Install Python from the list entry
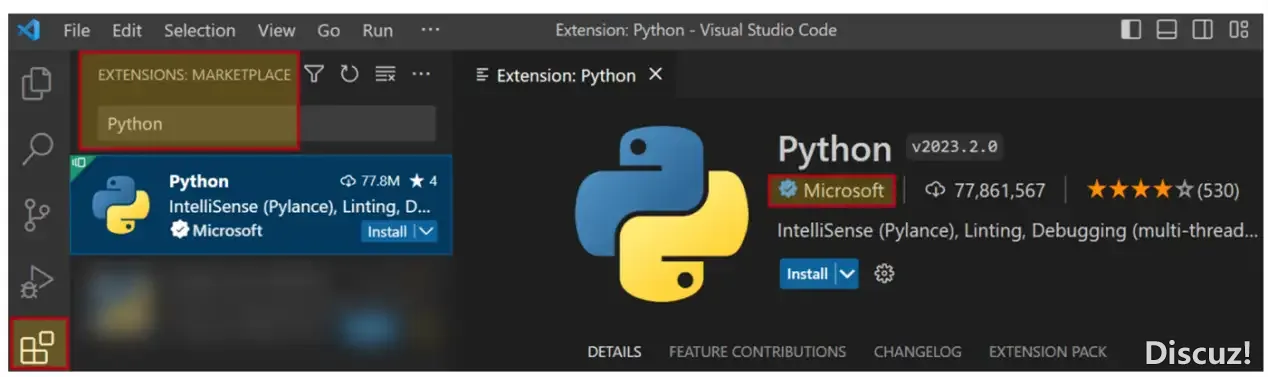 (387, 231)
